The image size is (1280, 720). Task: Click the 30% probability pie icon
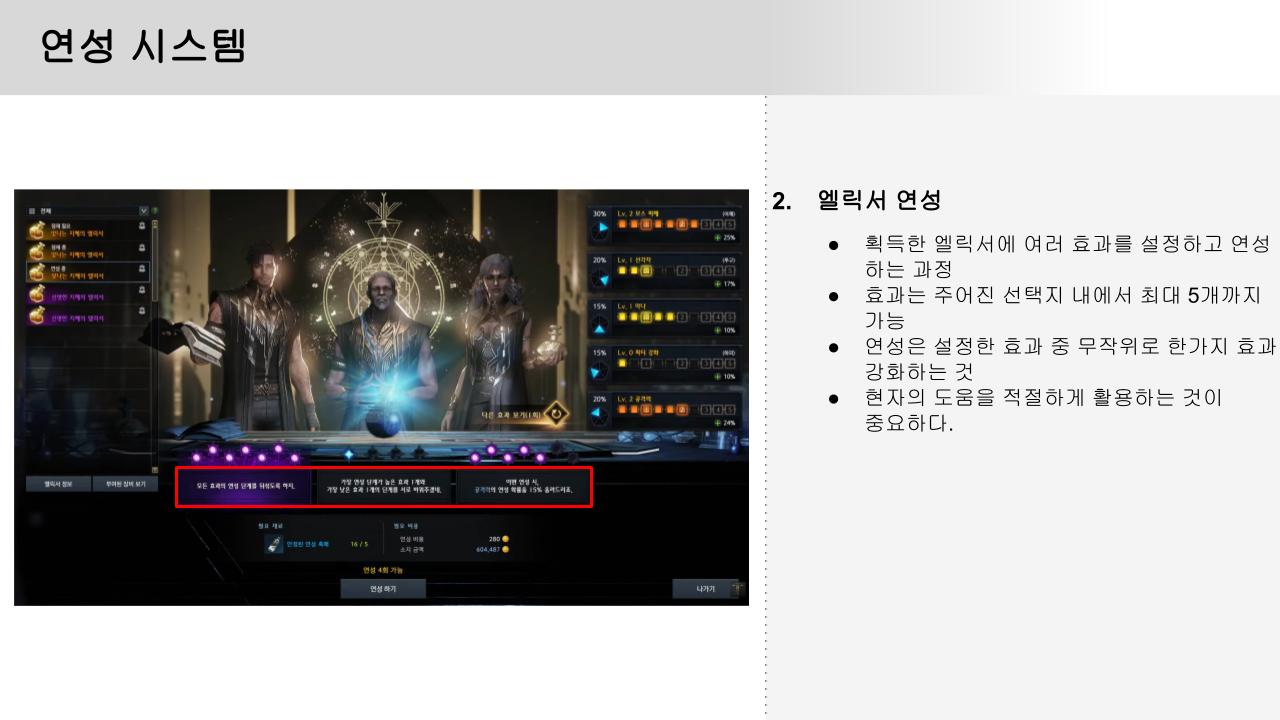[x=600, y=231]
